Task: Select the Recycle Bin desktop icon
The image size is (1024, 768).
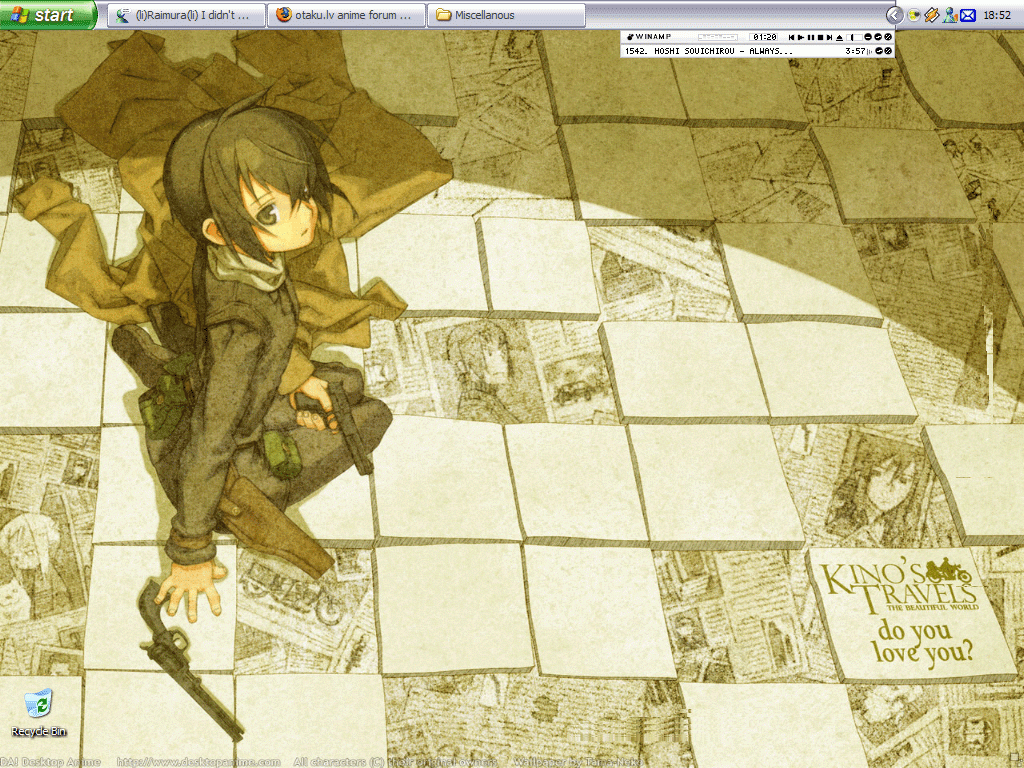Action: click(39, 712)
